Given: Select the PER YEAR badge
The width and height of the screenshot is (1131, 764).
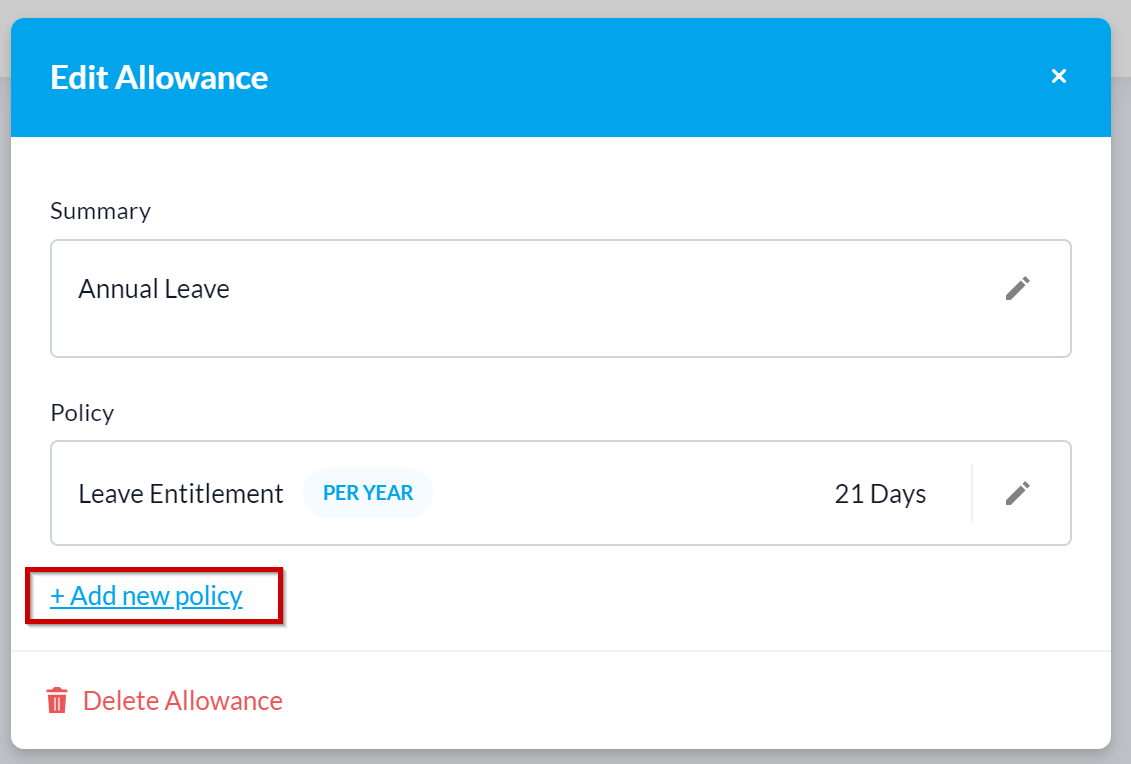Looking at the screenshot, I should pyautogui.click(x=368, y=493).
